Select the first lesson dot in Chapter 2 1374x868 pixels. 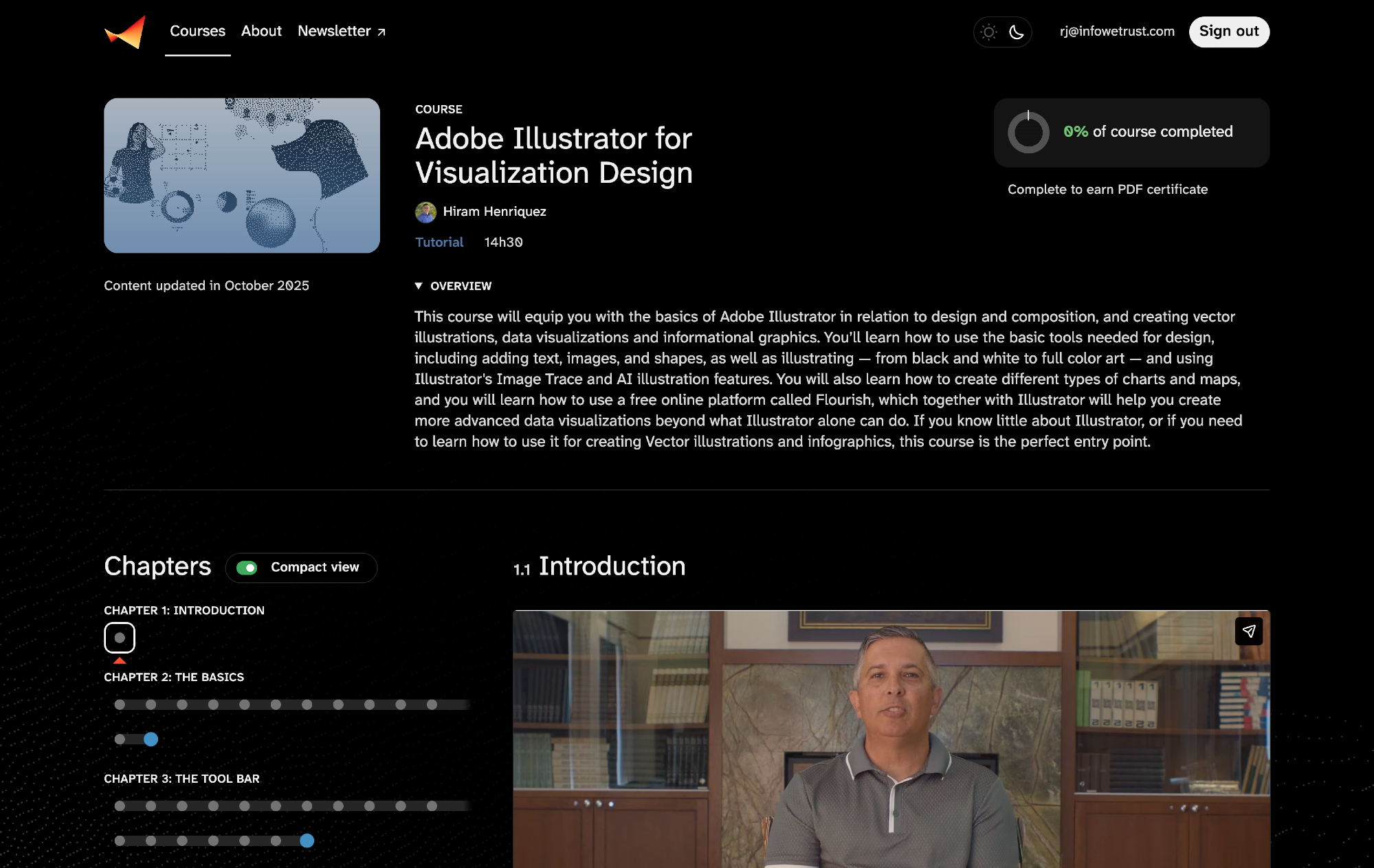coord(120,704)
